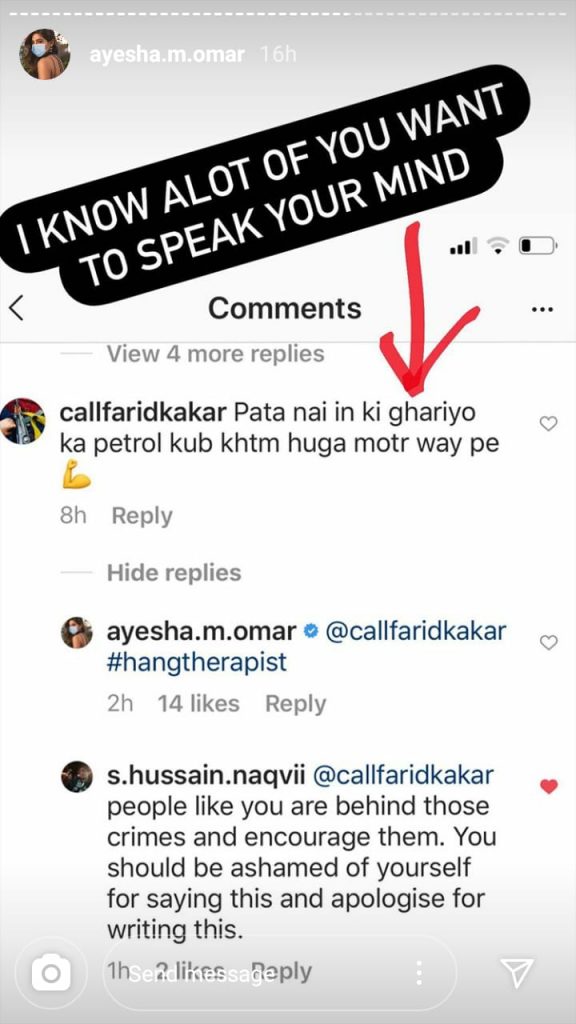Reply to callfaridkakar's comment

click(142, 516)
